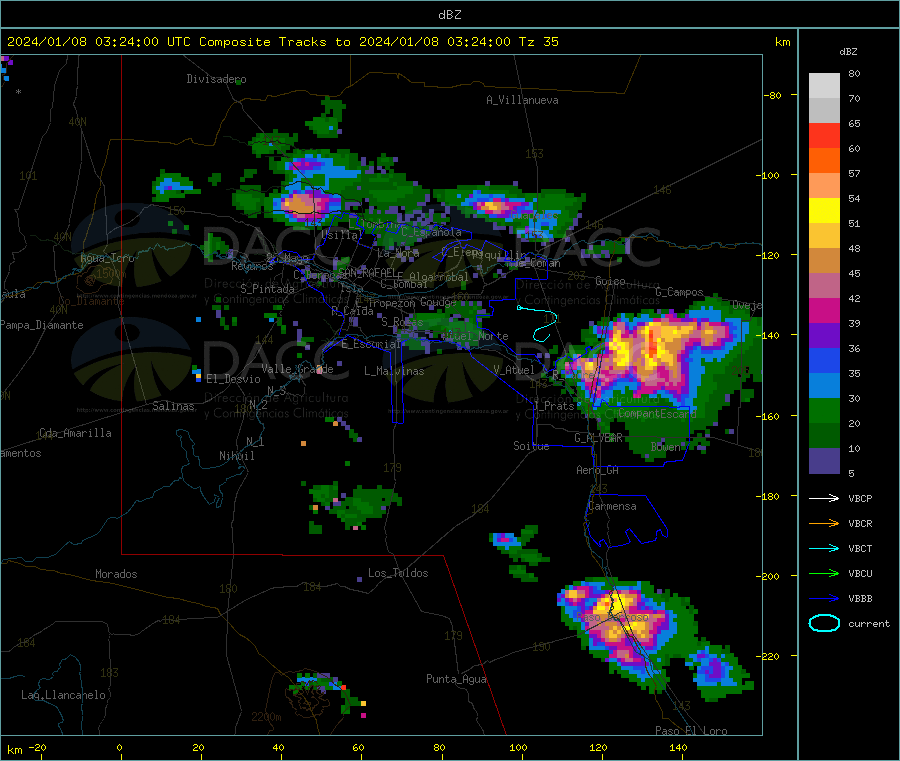Click the 'Divisadero' map label
The image size is (900, 761).
[x=216, y=79]
